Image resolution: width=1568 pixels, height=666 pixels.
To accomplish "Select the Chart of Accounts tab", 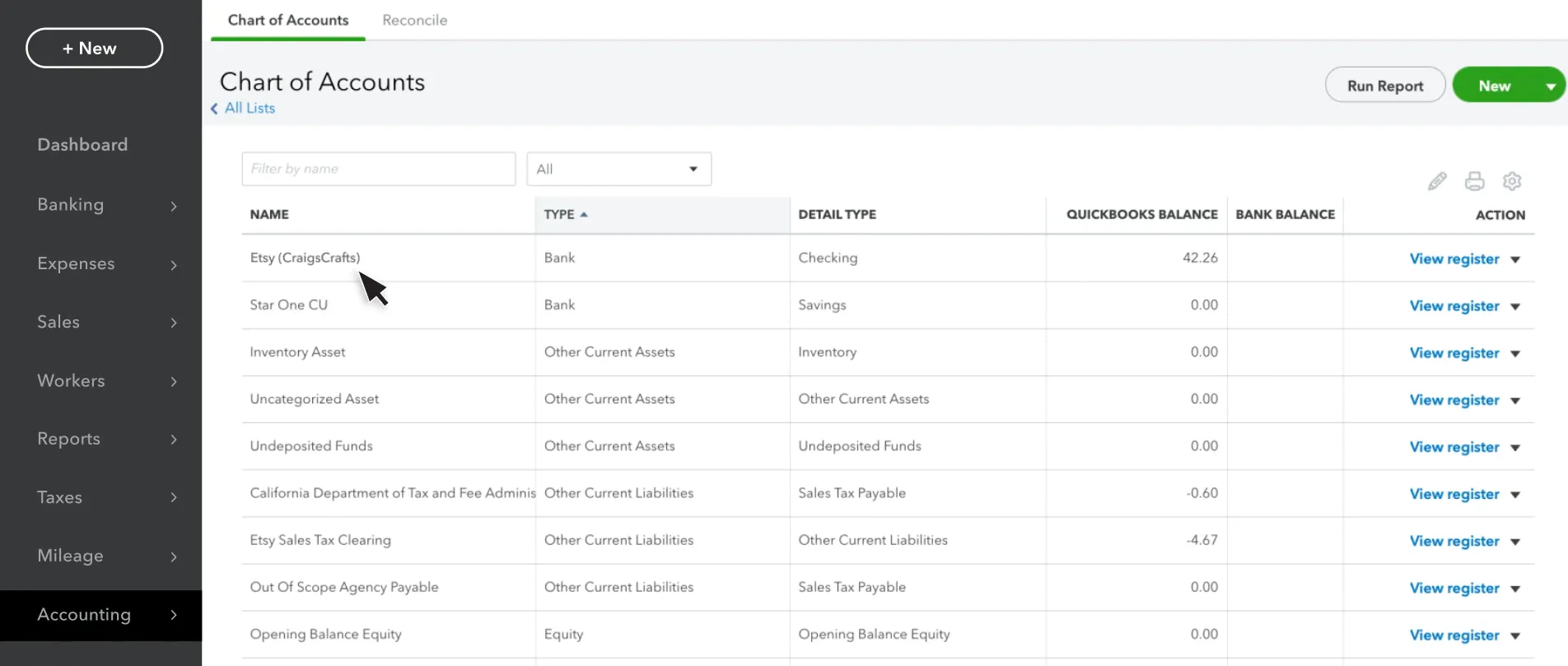I will 288,20.
